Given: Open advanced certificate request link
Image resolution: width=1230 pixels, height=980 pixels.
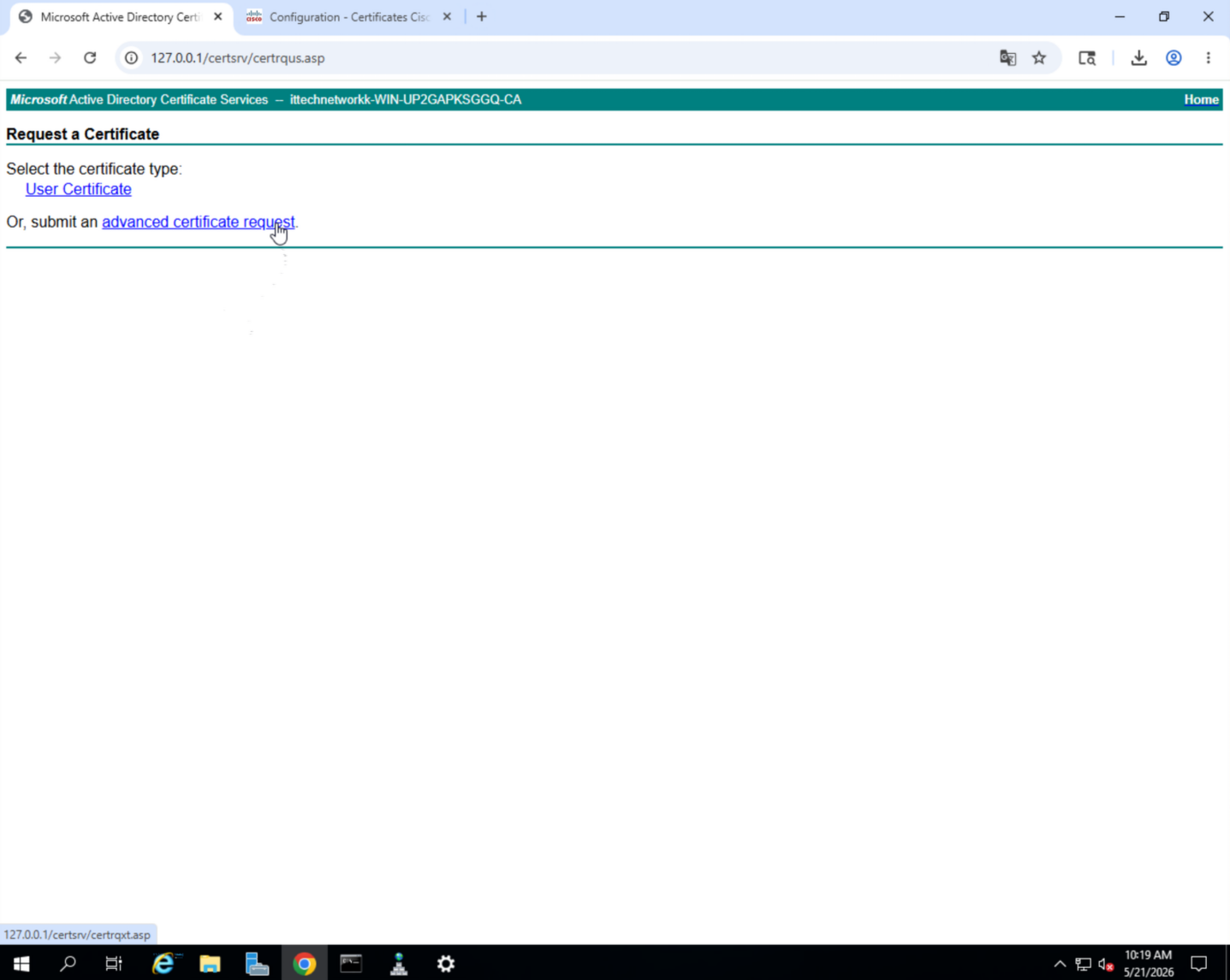Looking at the screenshot, I should [x=199, y=222].
